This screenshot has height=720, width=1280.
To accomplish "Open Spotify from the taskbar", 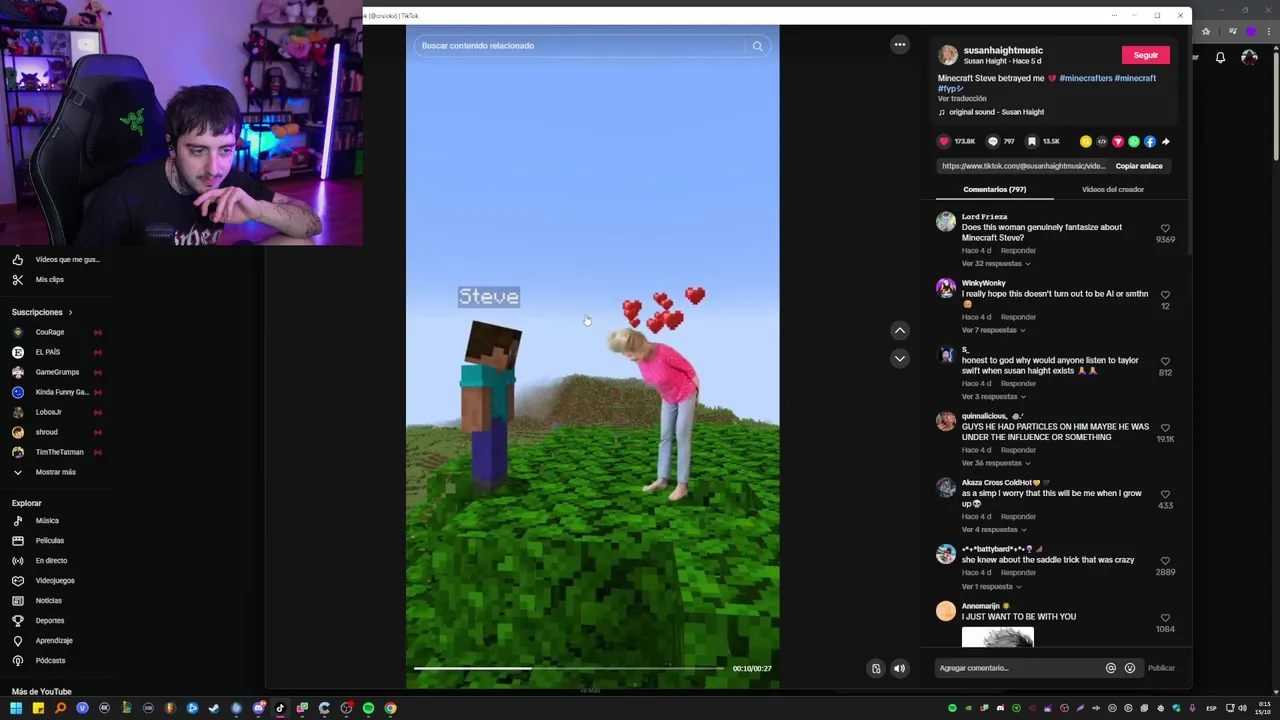I will point(368,708).
